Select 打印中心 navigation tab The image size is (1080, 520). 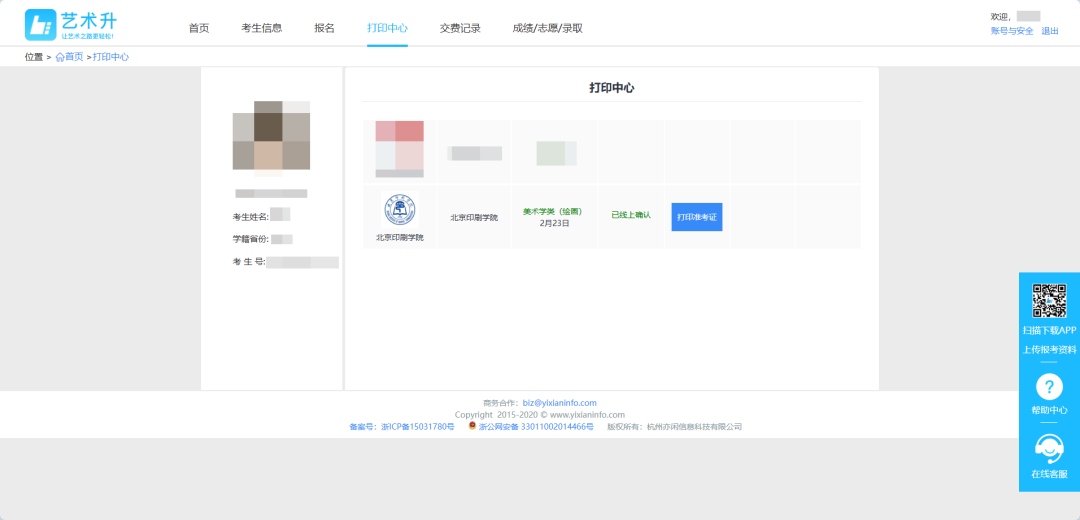(x=387, y=28)
